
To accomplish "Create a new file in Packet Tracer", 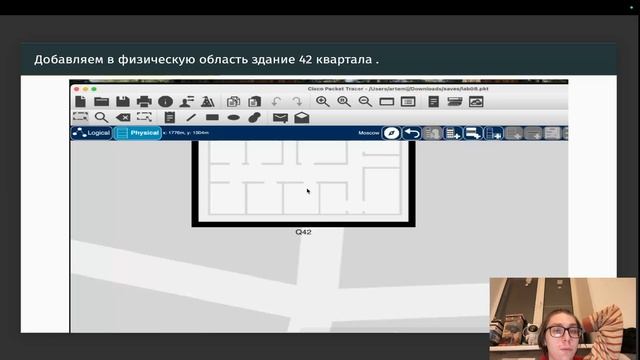I will click(80, 101).
